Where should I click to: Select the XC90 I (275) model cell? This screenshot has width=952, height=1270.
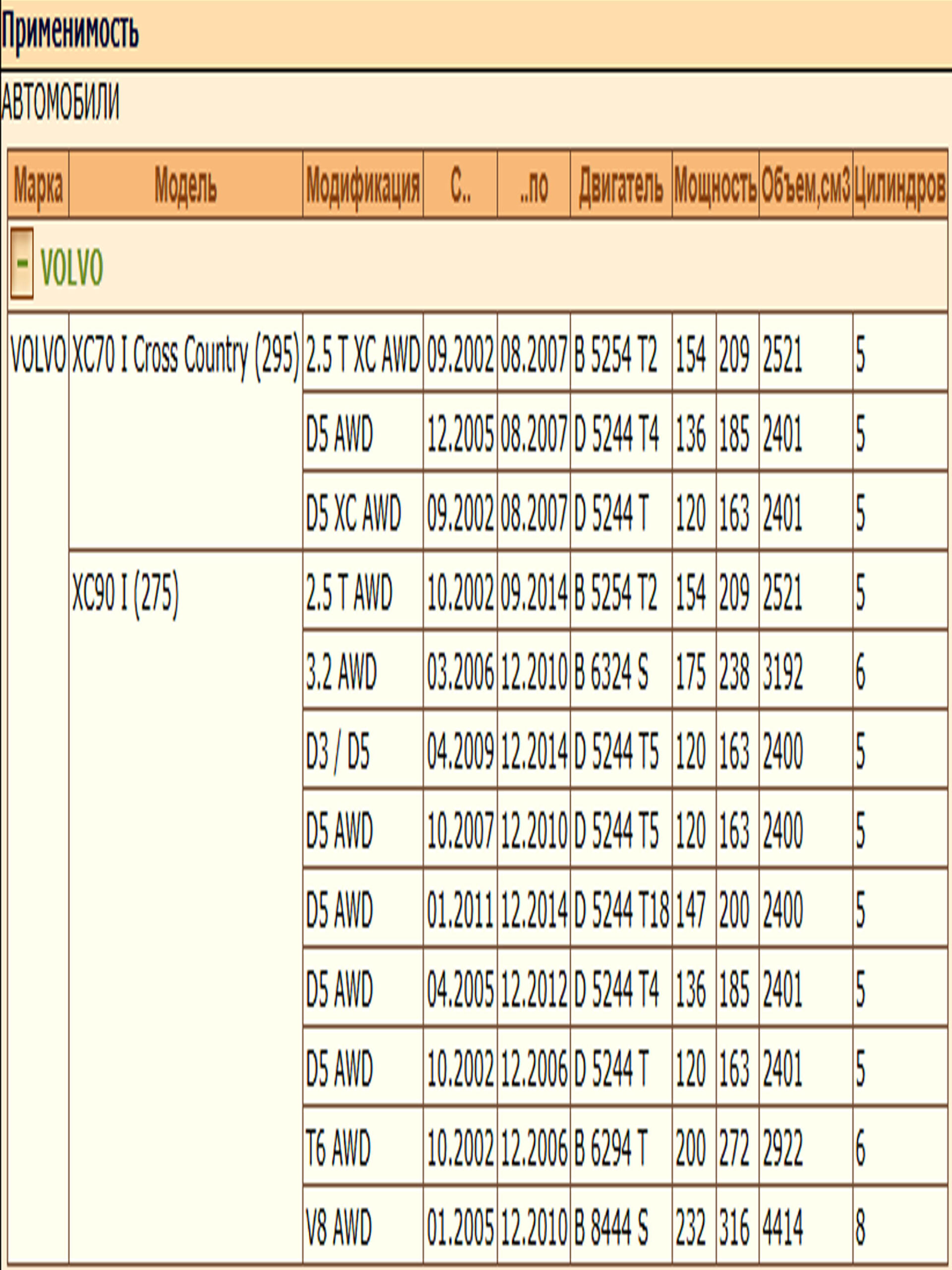(125, 592)
